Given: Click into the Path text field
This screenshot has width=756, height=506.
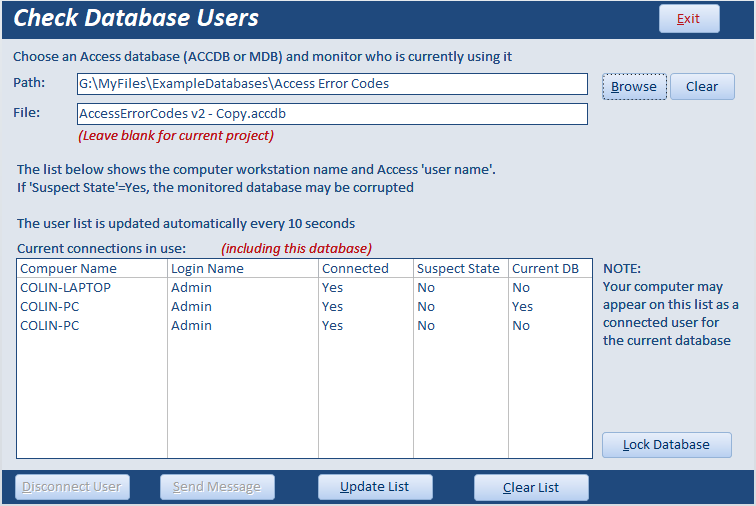Looking at the screenshot, I should 332,84.
